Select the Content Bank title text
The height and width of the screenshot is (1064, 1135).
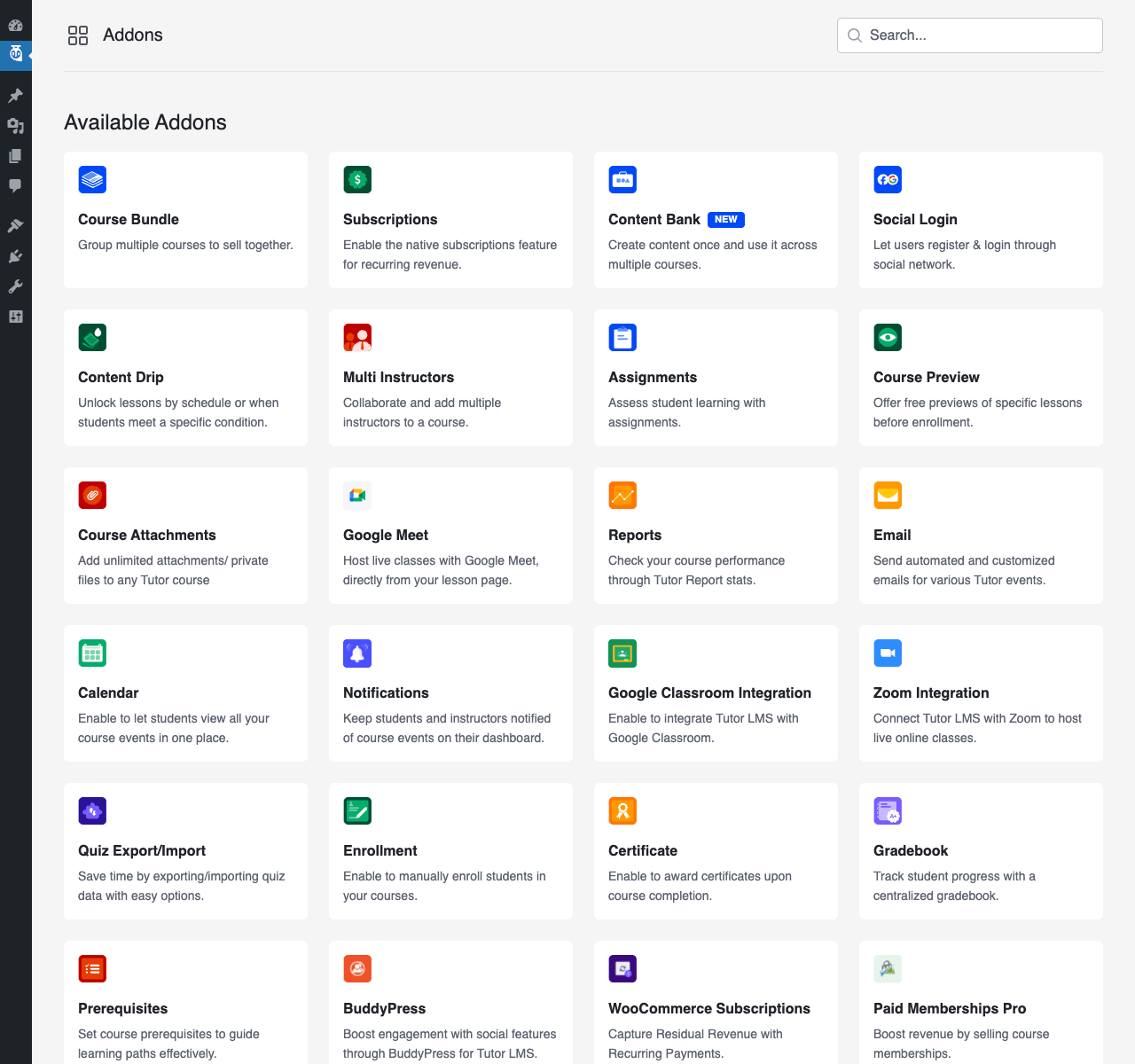654,219
